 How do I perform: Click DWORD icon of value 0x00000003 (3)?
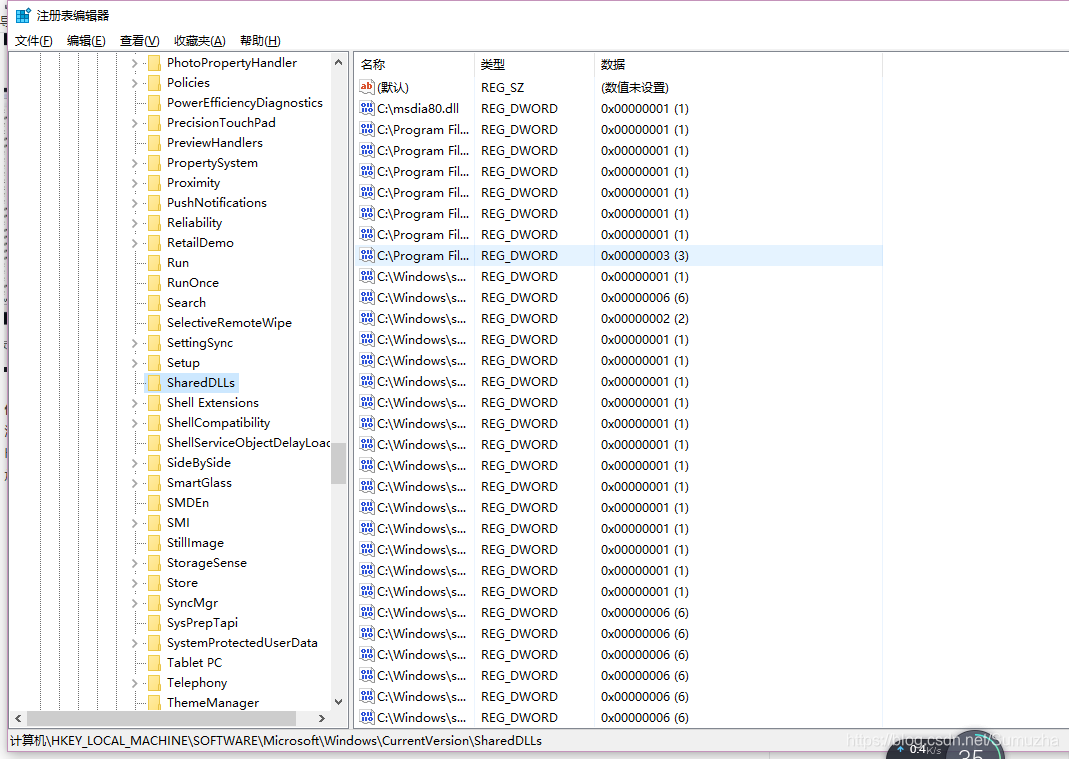click(x=367, y=255)
